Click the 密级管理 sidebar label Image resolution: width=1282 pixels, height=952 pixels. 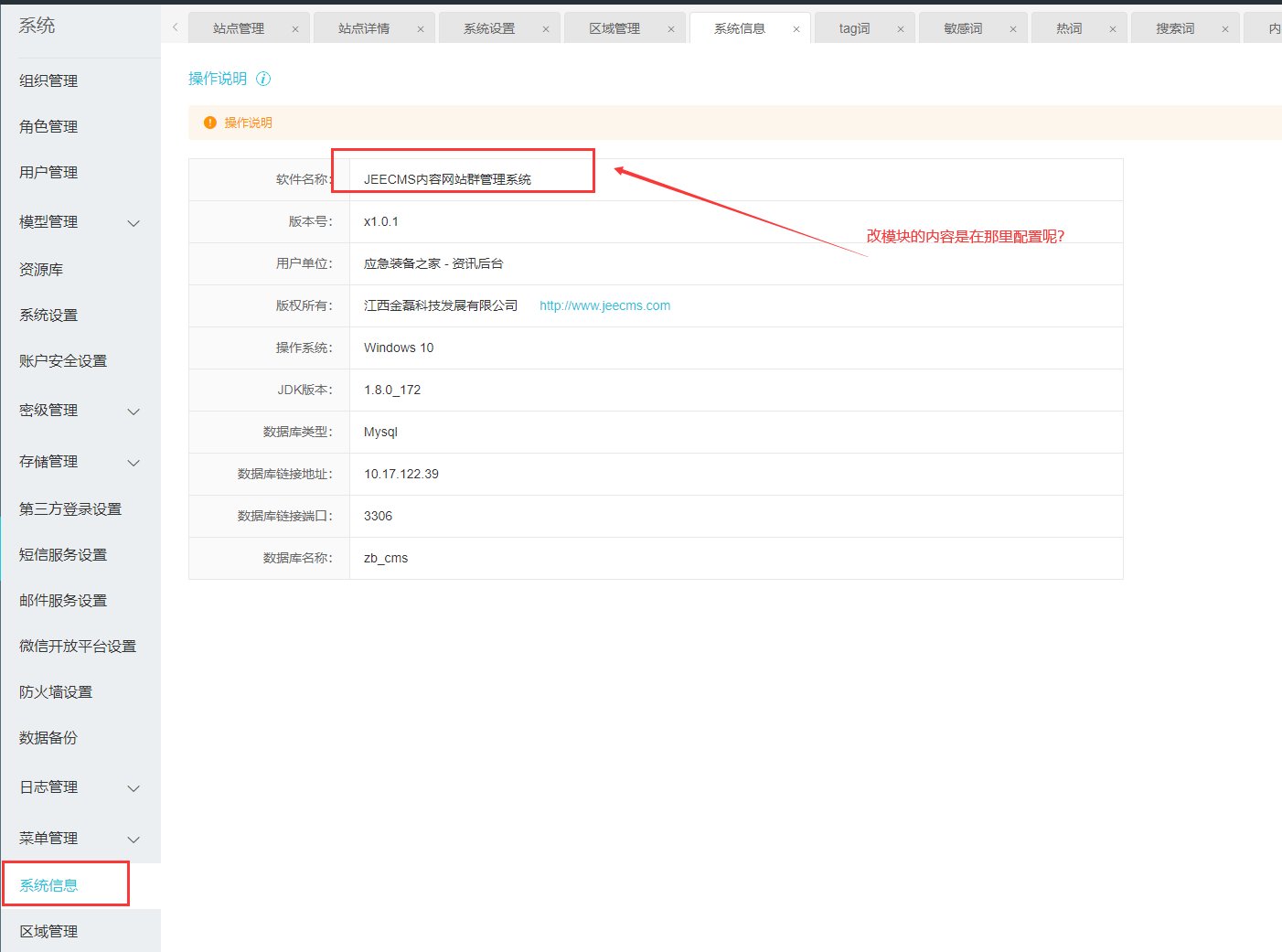point(48,410)
